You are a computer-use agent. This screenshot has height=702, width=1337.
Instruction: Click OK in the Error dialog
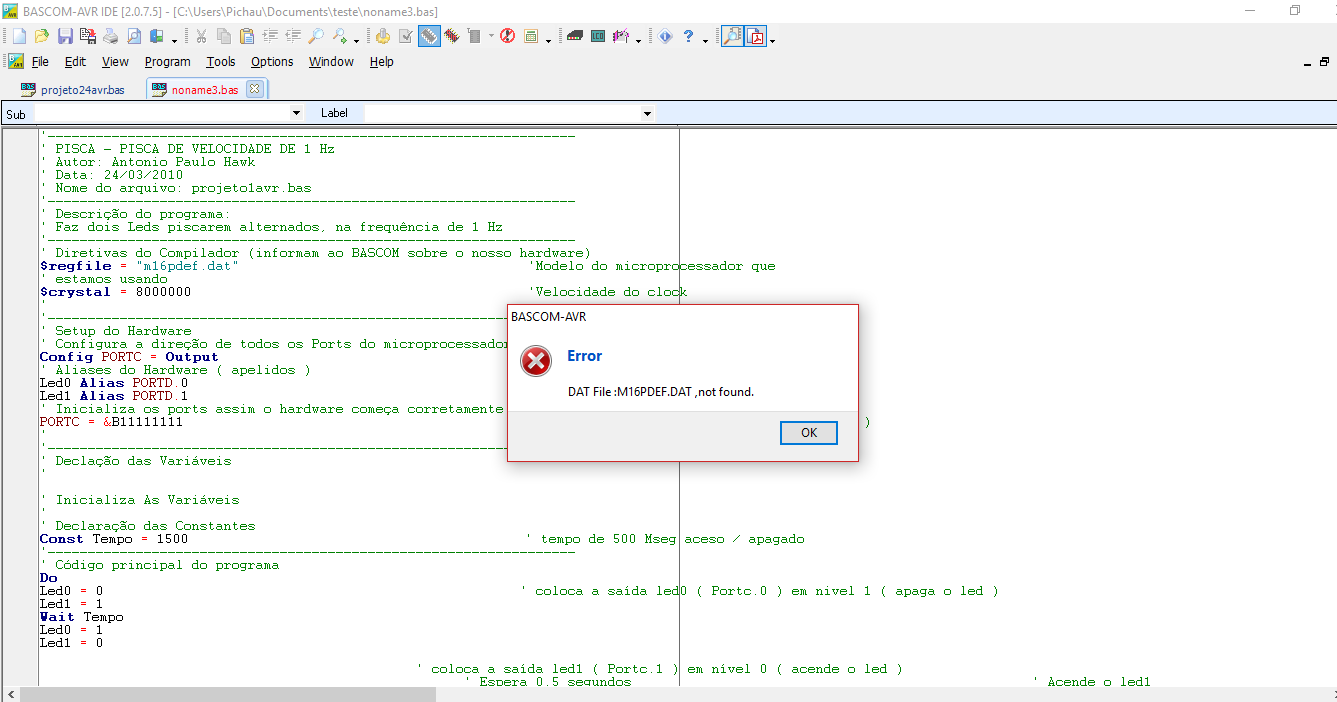[809, 432]
